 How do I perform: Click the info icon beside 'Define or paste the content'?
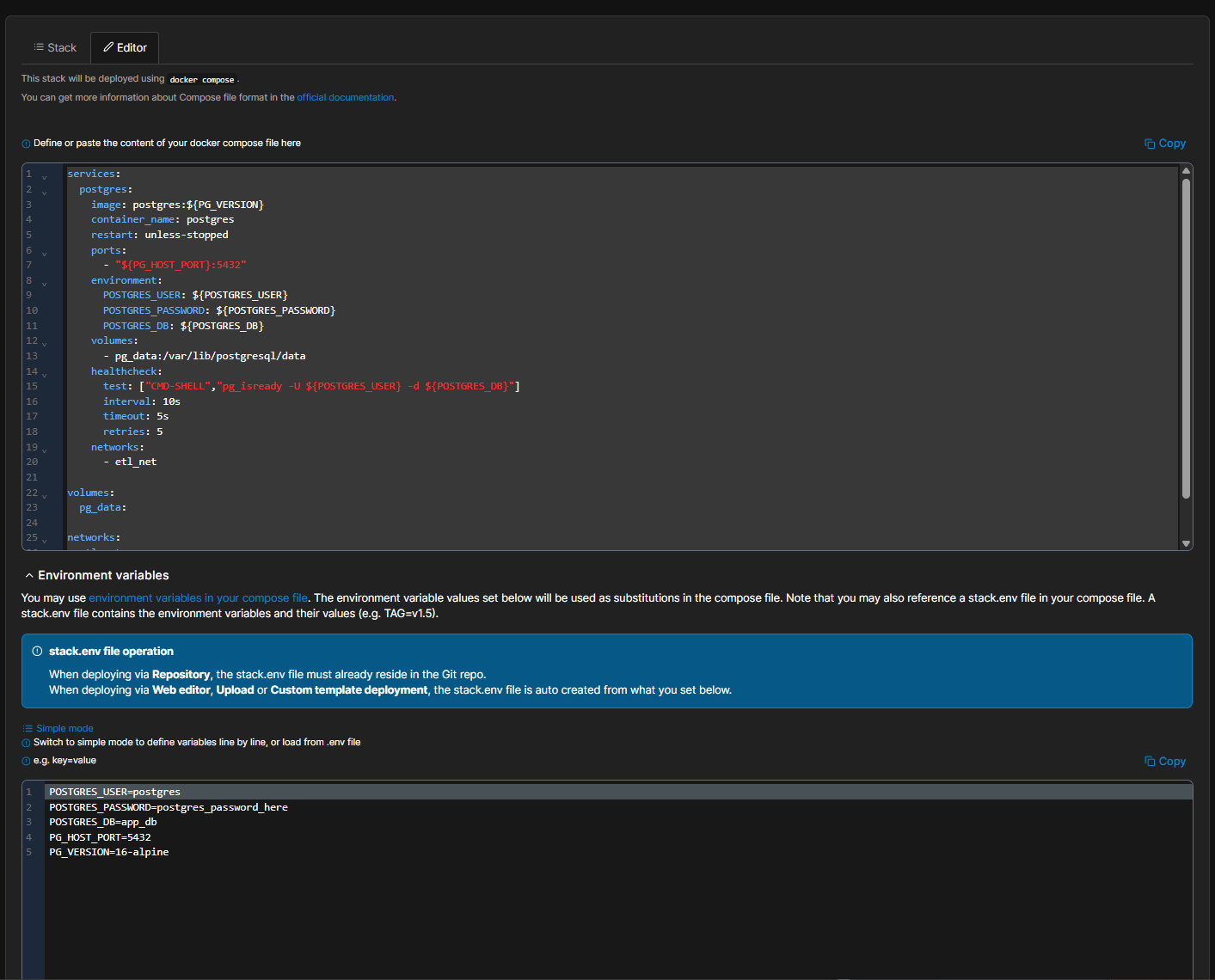click(x=26, y=144)
